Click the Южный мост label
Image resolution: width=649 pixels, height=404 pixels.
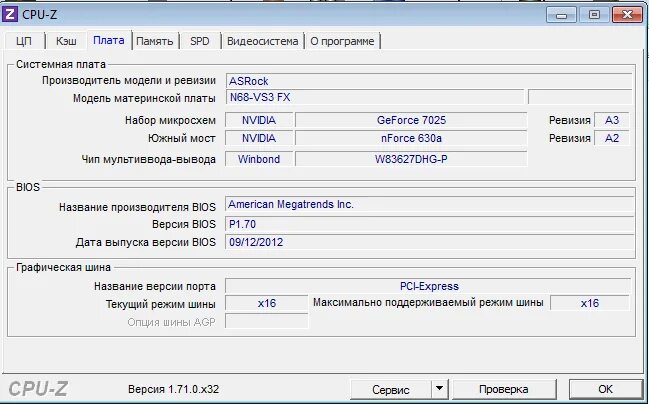point(182,138)
